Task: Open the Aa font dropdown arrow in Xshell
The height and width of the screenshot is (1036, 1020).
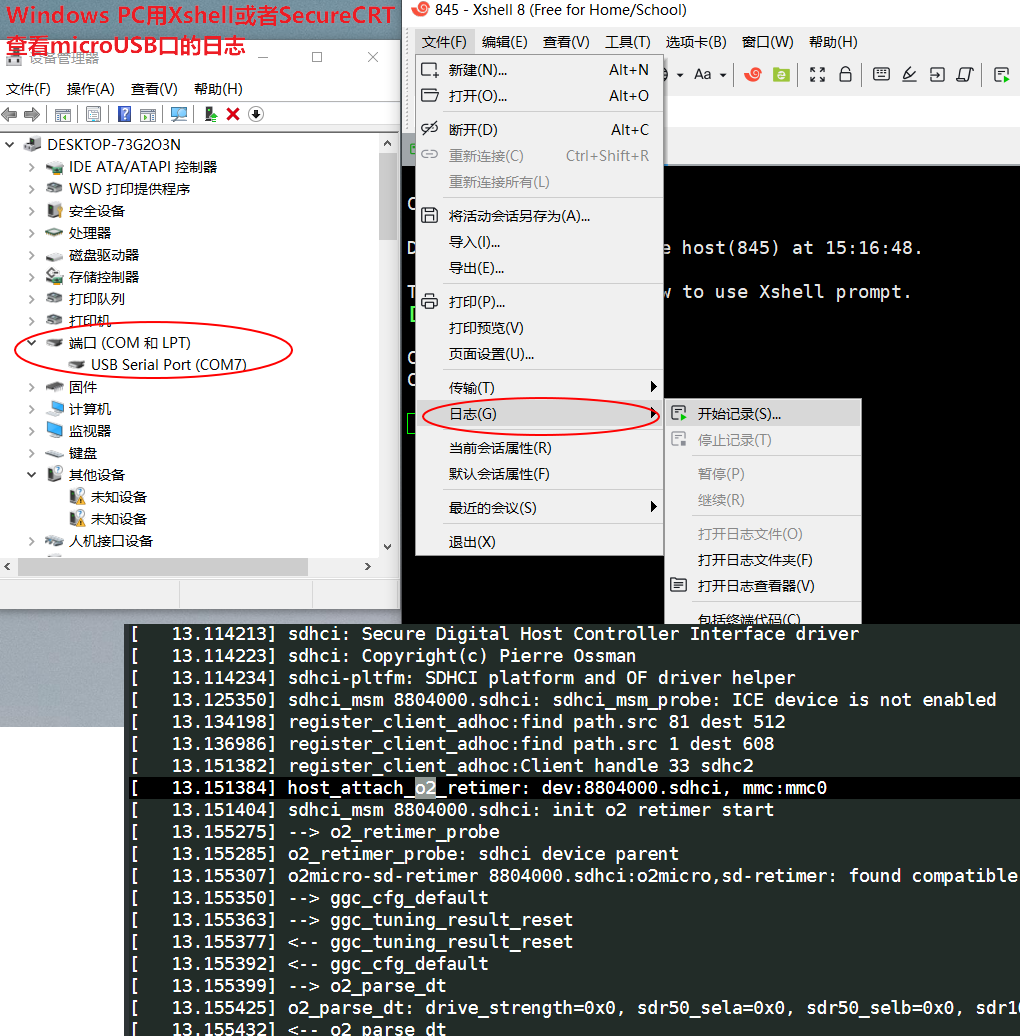Action: [723, 75]
